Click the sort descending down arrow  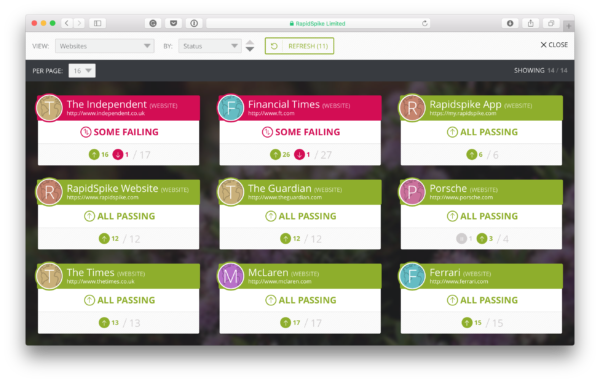(x=250, y=49)
